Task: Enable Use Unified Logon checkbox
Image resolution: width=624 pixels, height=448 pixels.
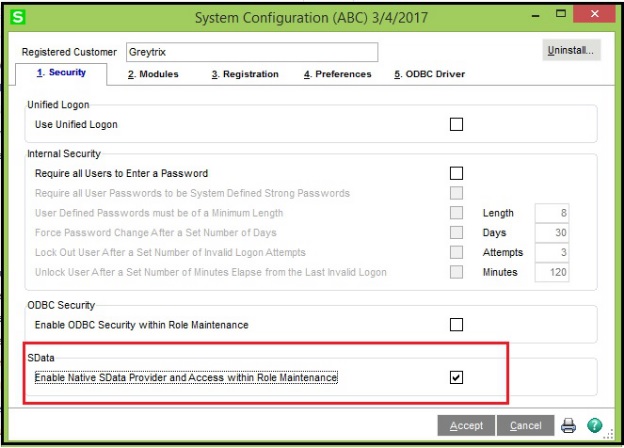Action: (x=456, y=124)
